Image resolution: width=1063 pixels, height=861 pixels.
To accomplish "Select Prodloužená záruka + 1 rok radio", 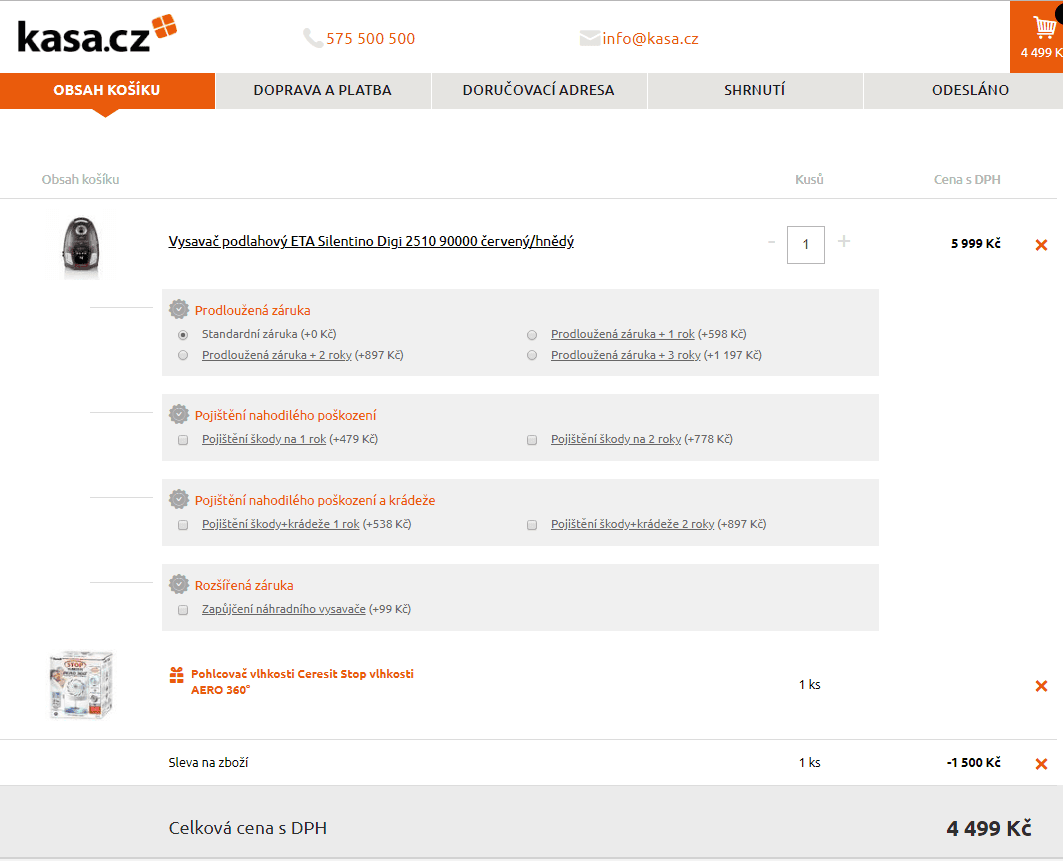I will point(532,335).
